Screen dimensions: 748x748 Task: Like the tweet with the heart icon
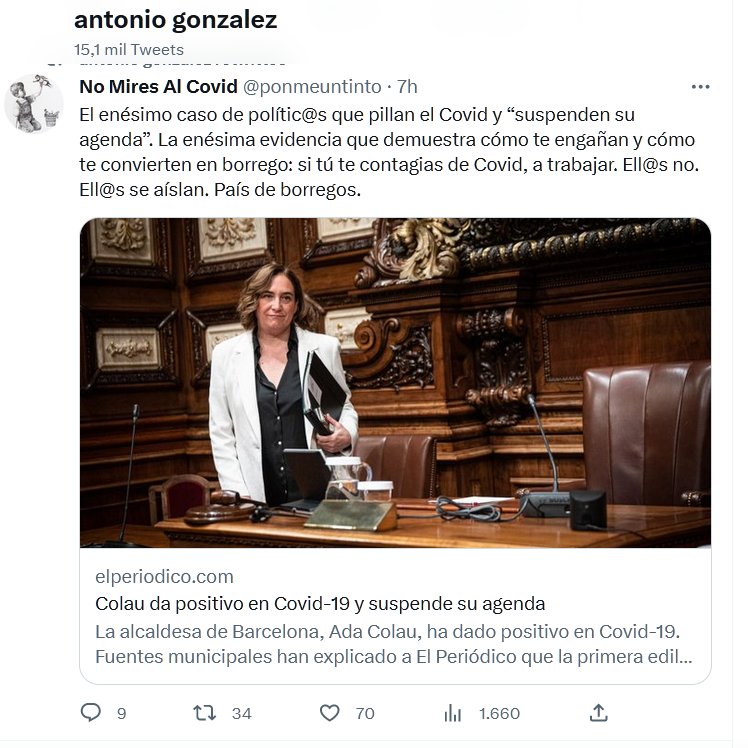329,713
